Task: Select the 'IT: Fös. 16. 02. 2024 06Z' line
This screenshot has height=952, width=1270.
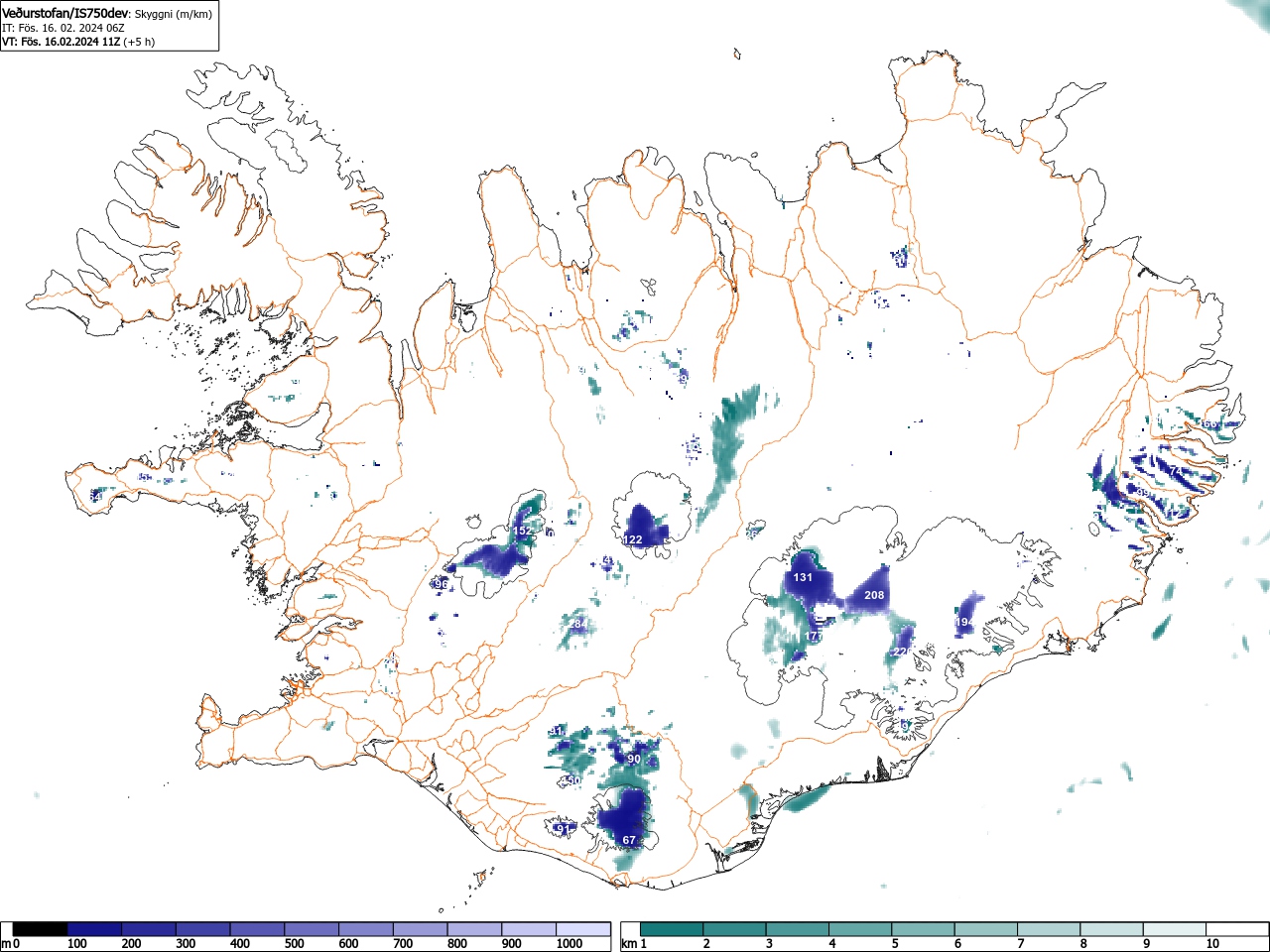Action: coord(63,28)
